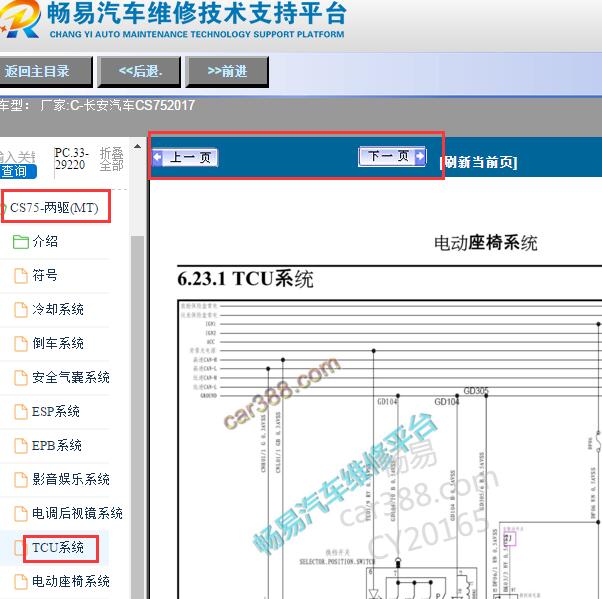The width and height of the screenshot is (602, 599).
Task: Open the 电调后视镜系统 tree item
Action: pyautogui.click(x=78, y=513)
